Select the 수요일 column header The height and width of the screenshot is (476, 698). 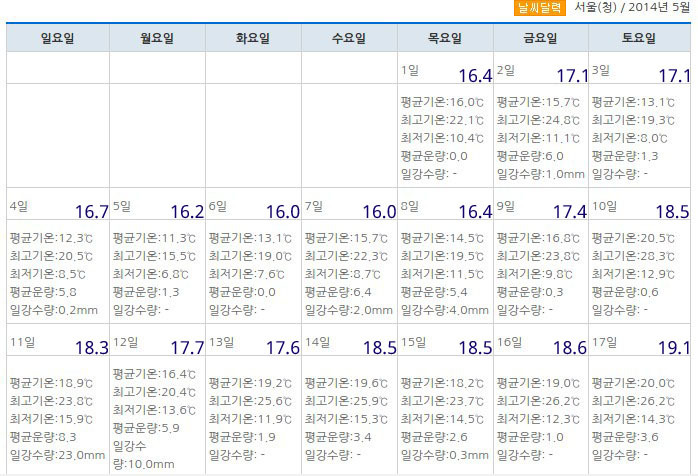click(x=349, y=38)
